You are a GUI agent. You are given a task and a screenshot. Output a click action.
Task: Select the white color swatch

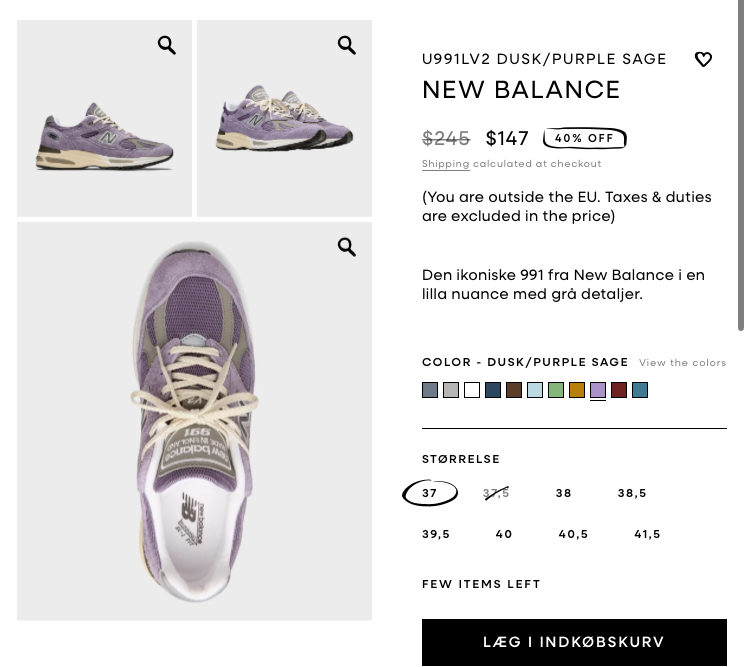point(472,390)
